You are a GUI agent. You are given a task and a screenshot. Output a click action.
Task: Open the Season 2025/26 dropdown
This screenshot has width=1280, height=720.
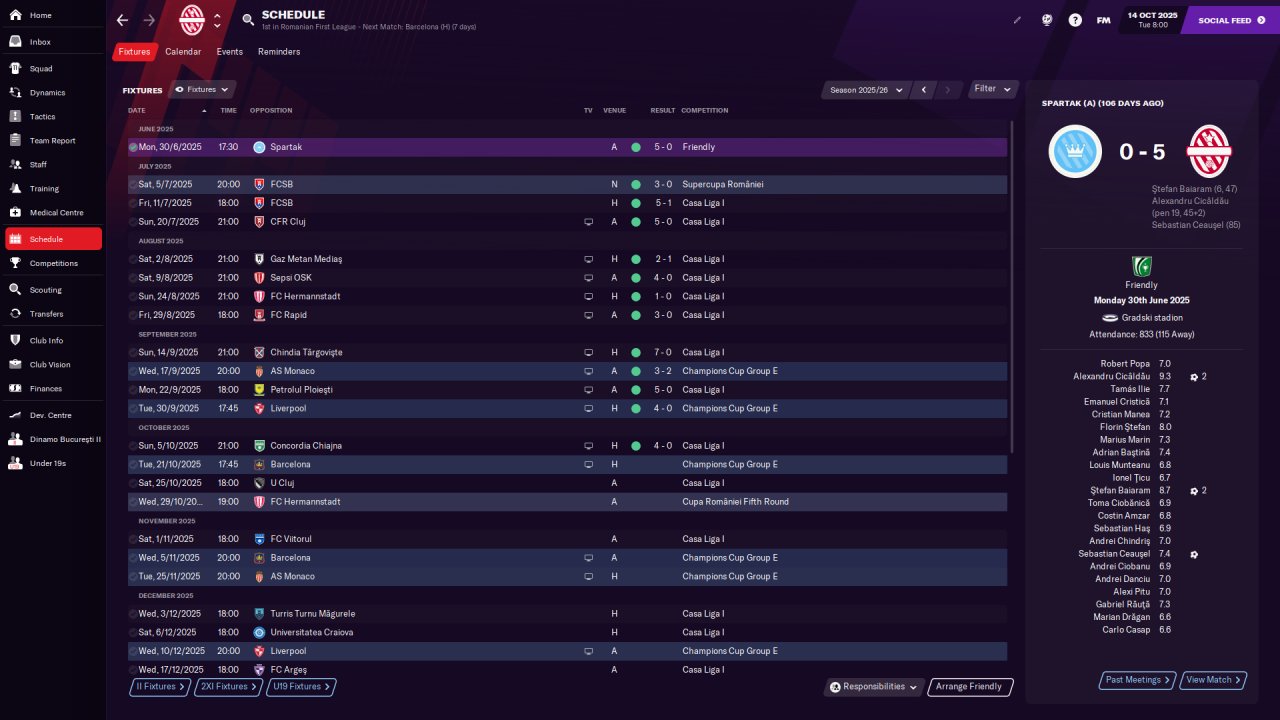(x=865, y=90)
